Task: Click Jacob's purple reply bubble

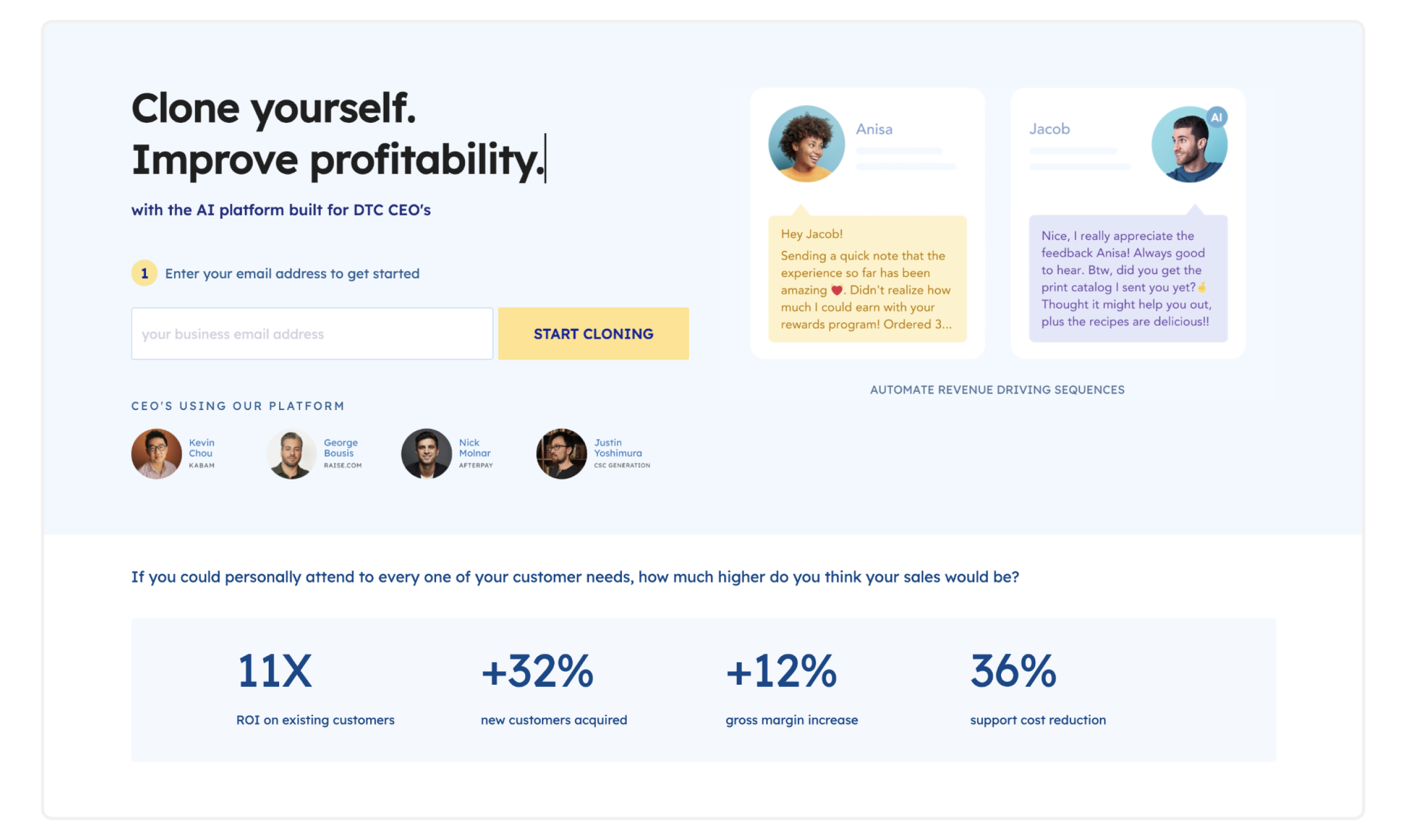Action: (x=1128, y=279)
